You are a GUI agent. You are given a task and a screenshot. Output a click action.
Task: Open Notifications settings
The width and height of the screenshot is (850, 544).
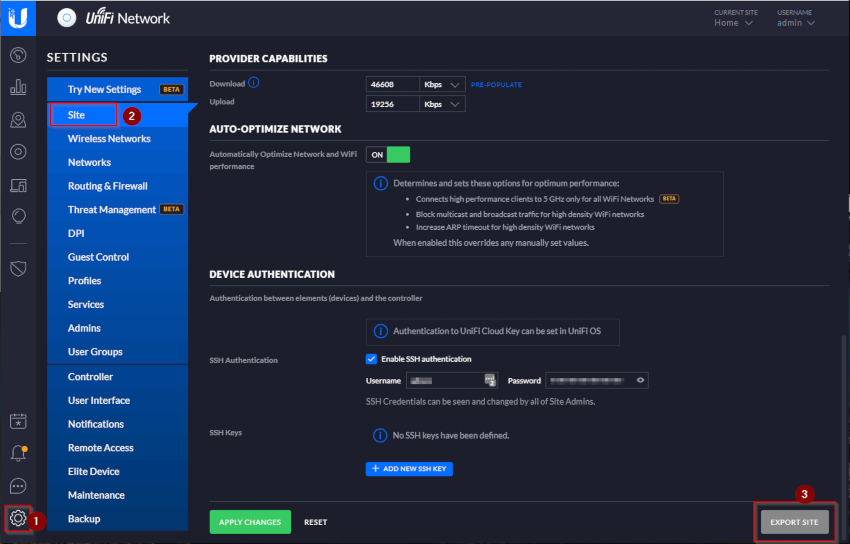coord(118,424)
